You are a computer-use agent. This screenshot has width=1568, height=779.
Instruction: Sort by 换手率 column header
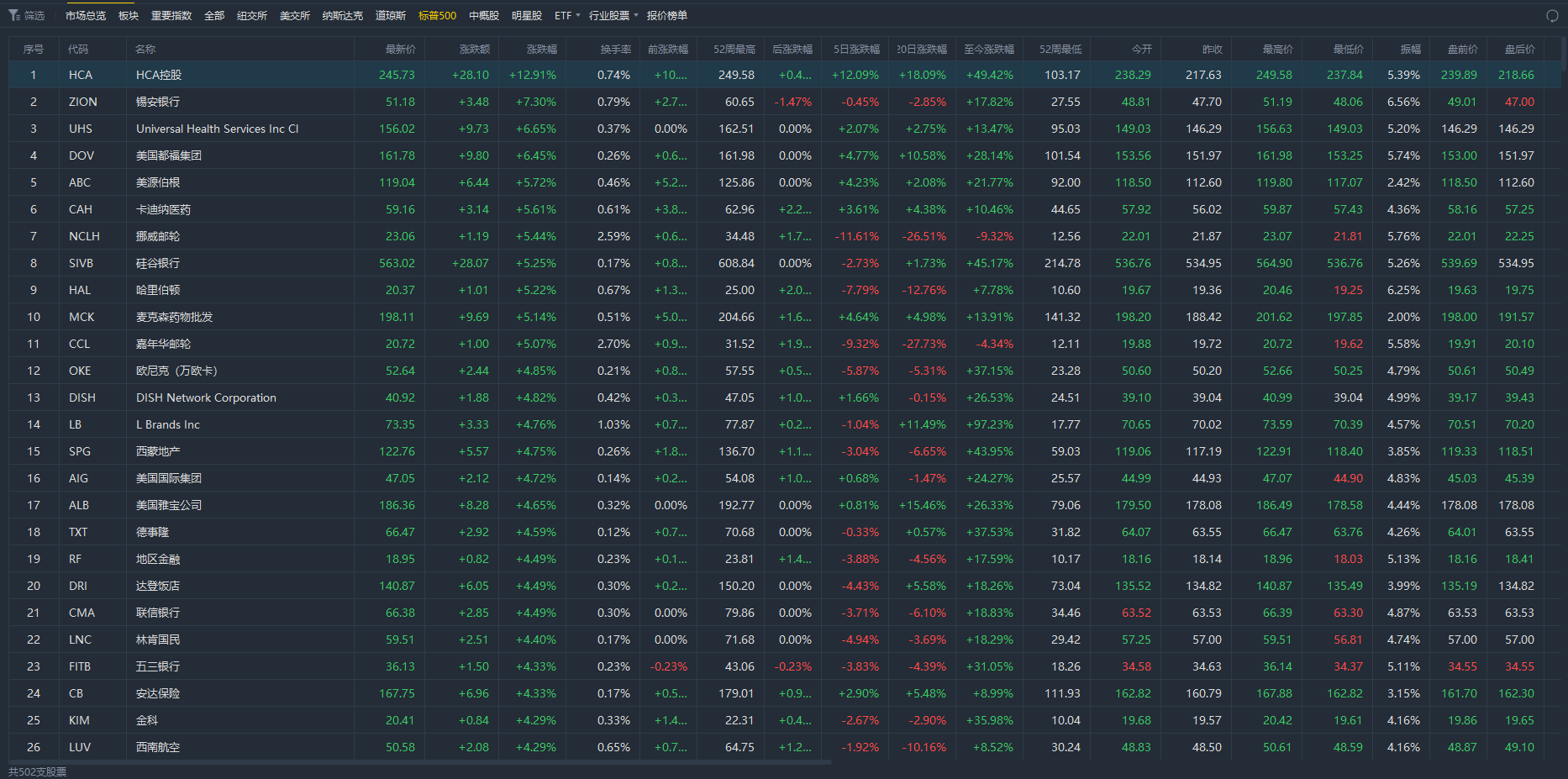616,49
